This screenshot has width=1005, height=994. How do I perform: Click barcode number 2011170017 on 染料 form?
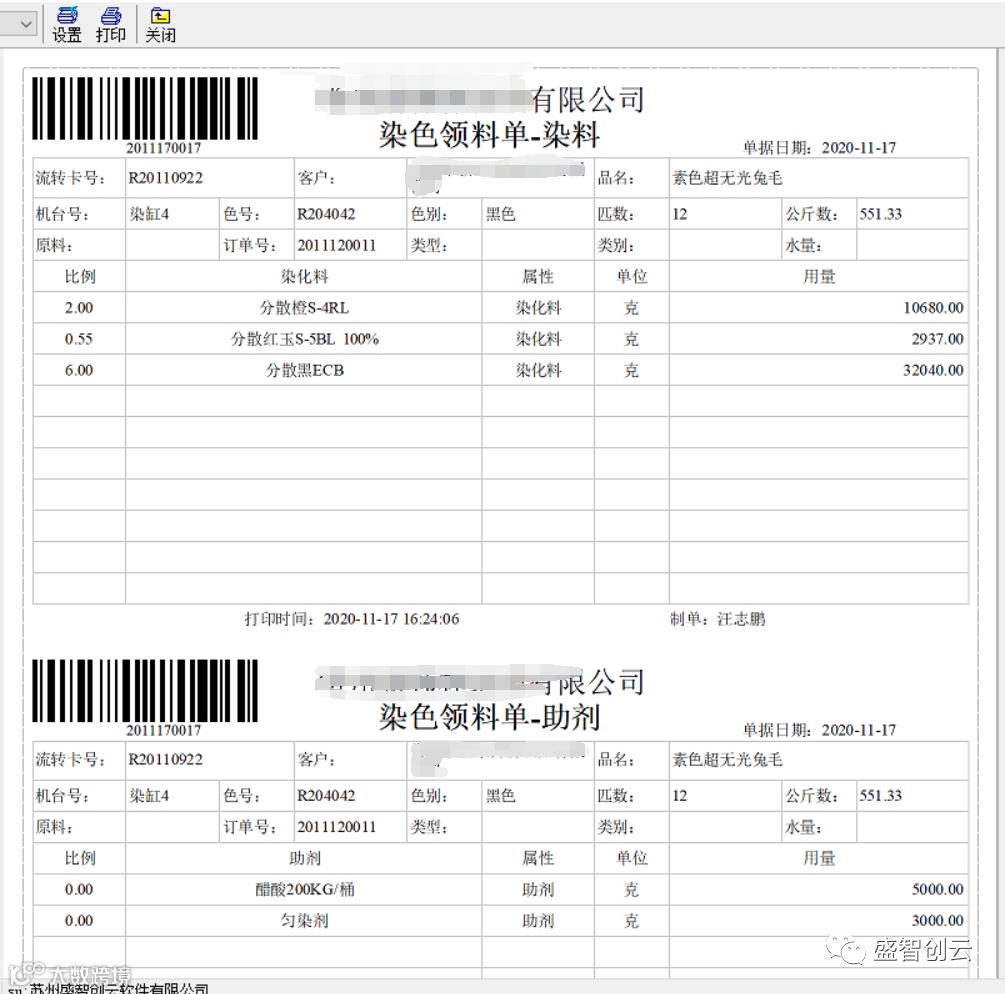click(163, 148)
